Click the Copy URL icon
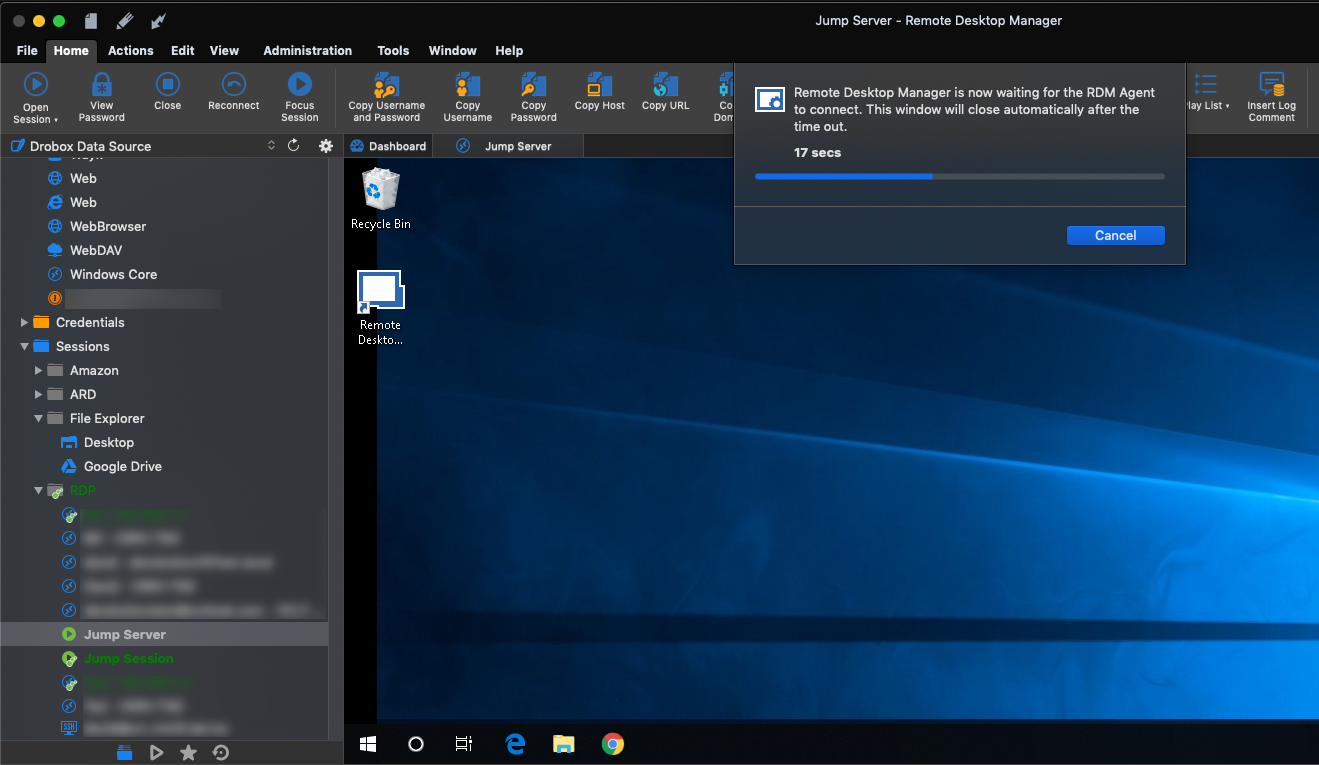Screen dimensions: 1319x765 665,86
